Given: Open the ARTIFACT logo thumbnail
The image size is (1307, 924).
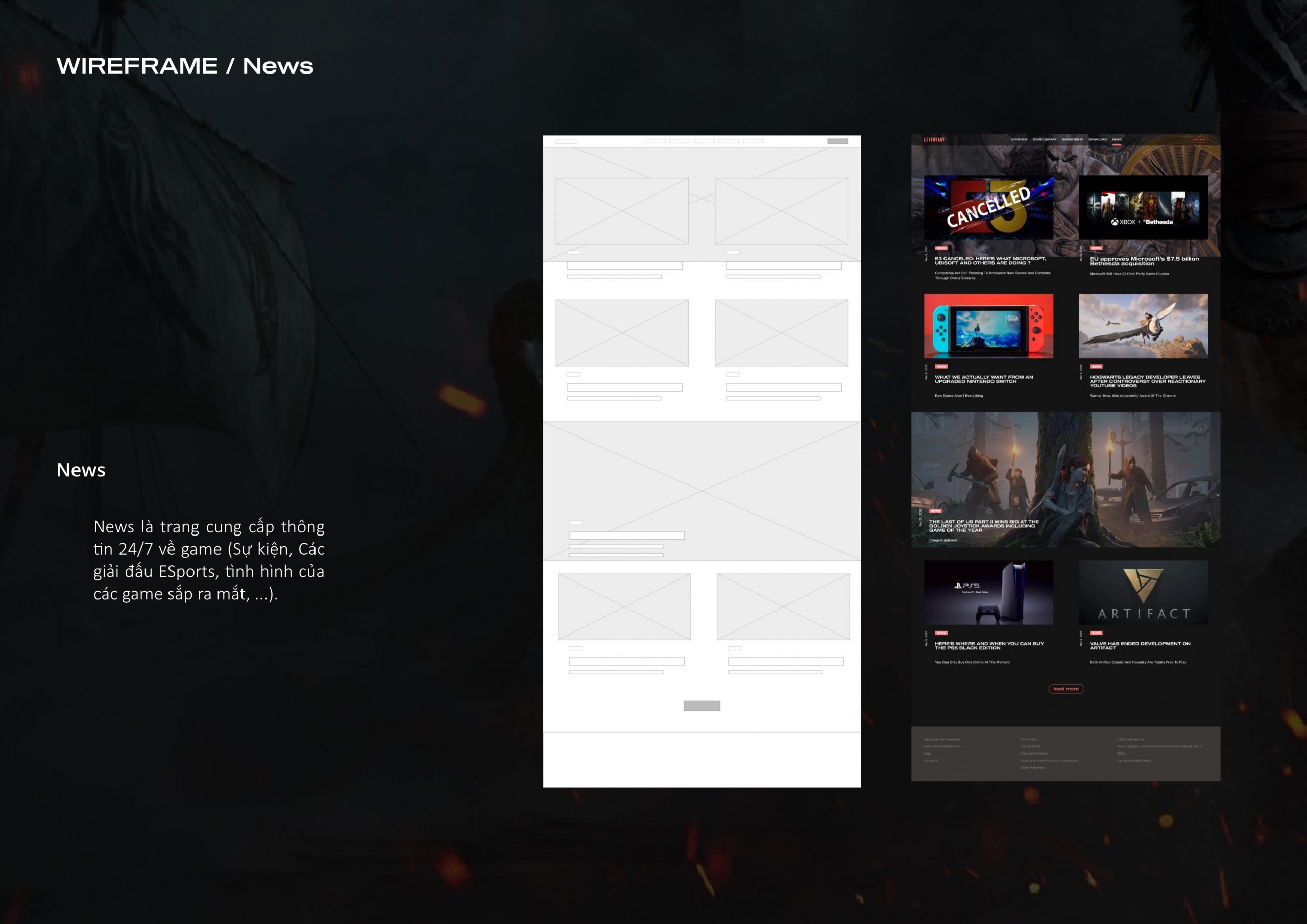Looking at the screenshot, I should pos(1143,592).
